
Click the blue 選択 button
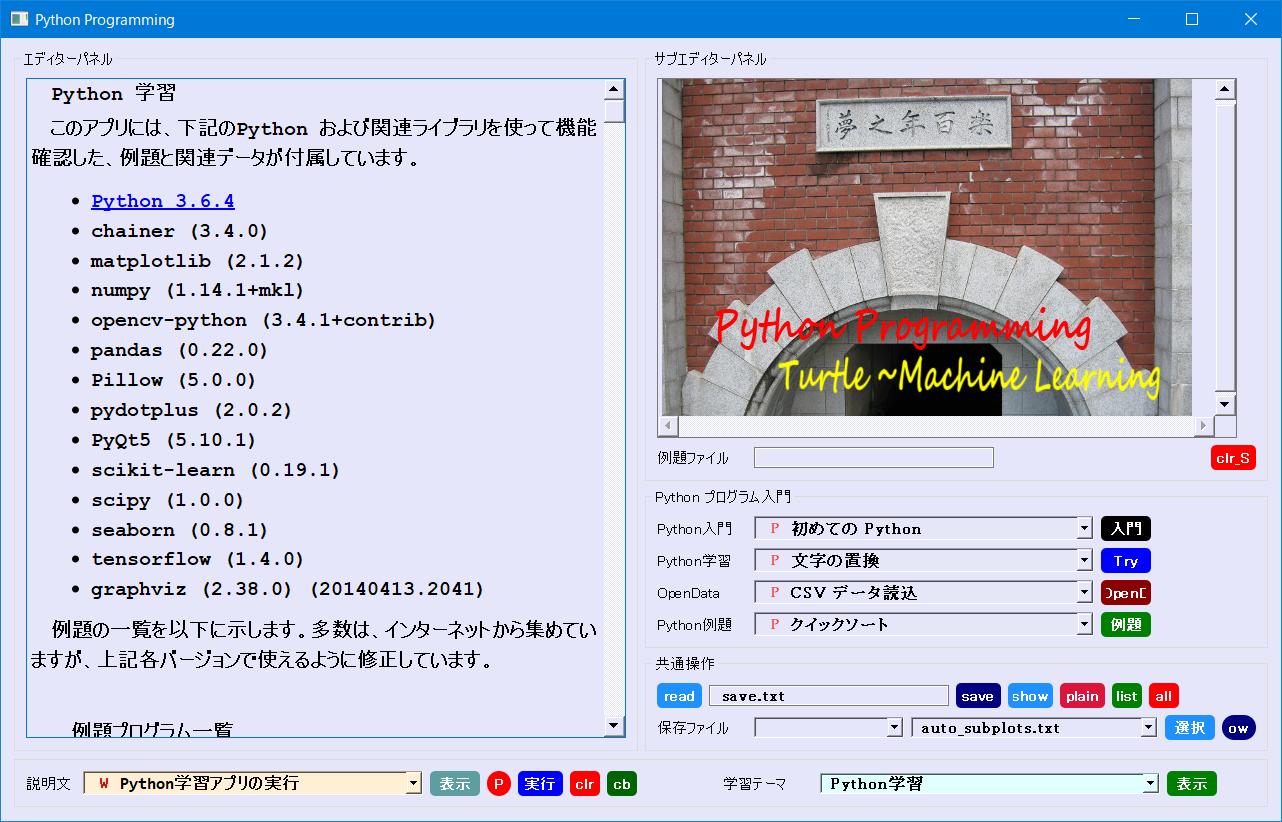pos(1190,727)
